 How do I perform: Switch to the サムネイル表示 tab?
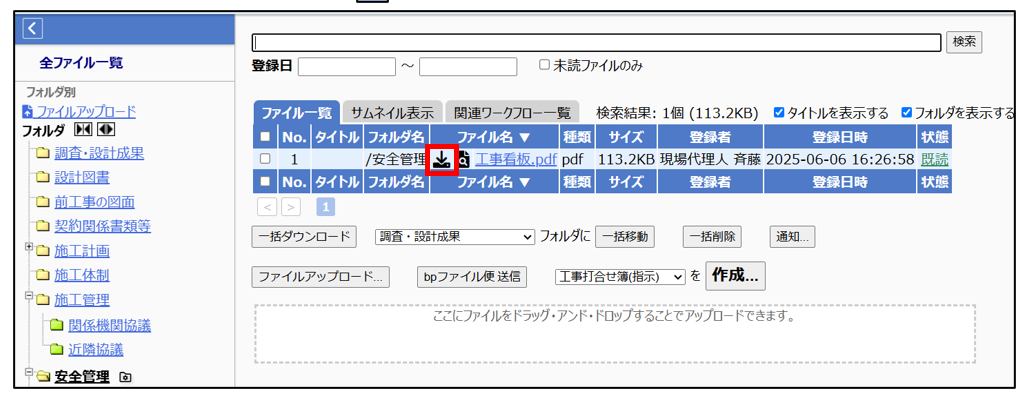[x=392, y=113]
